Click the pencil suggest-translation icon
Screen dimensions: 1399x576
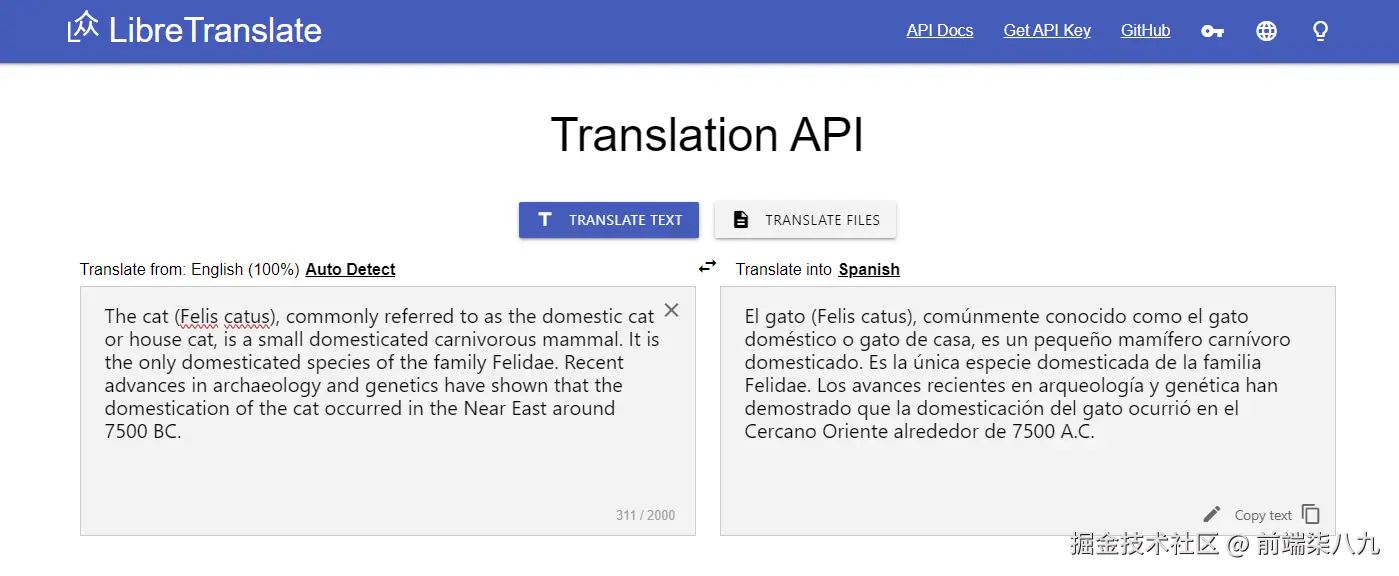[1212, 514]
